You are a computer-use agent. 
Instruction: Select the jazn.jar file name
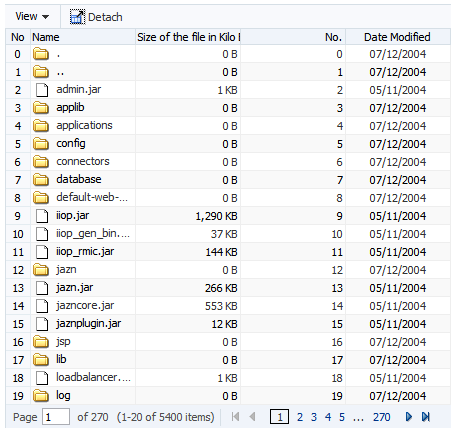tap(75, 288)
